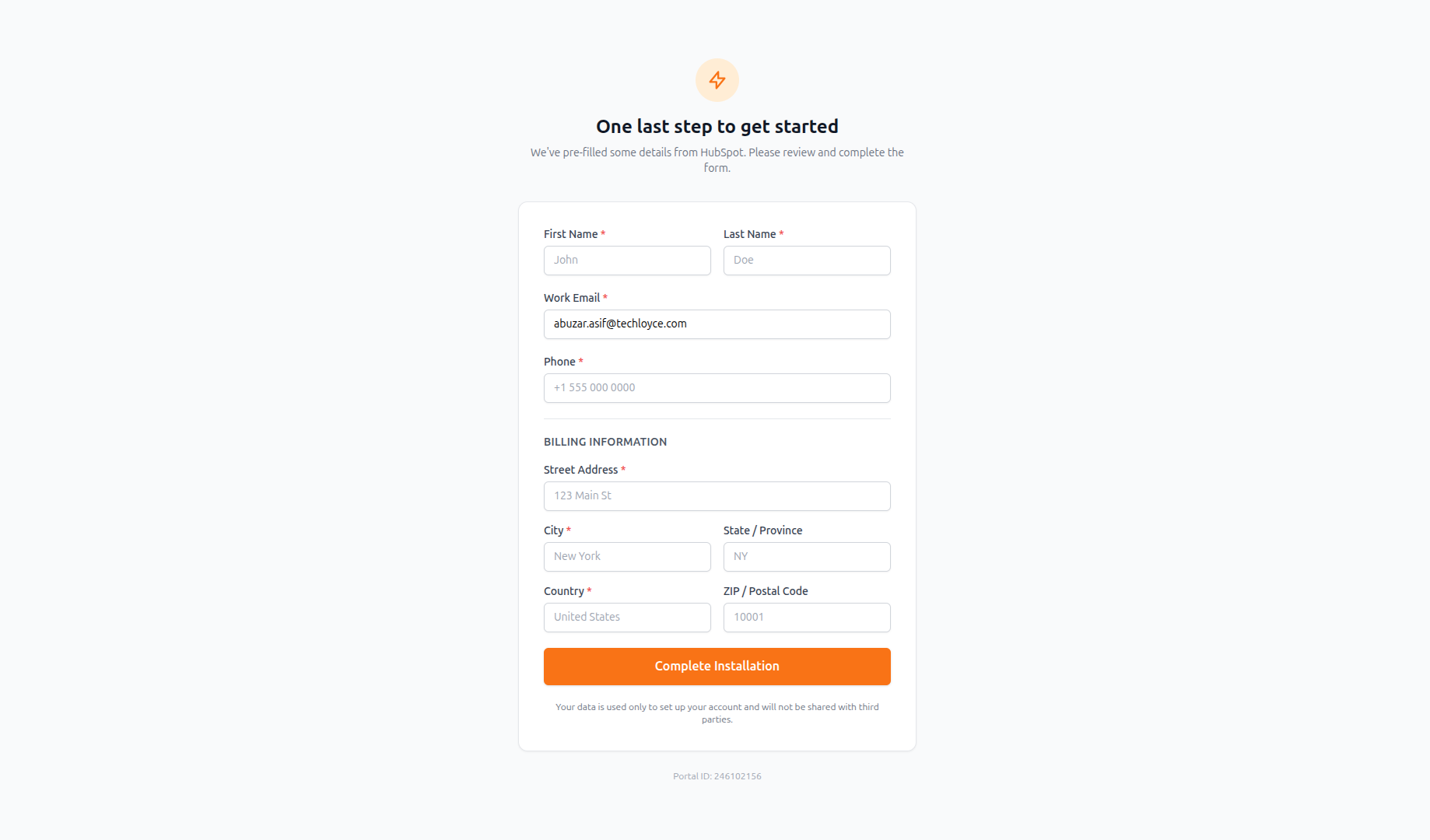
Task: Click the Phone label text
Action: (x=559, y=362)
